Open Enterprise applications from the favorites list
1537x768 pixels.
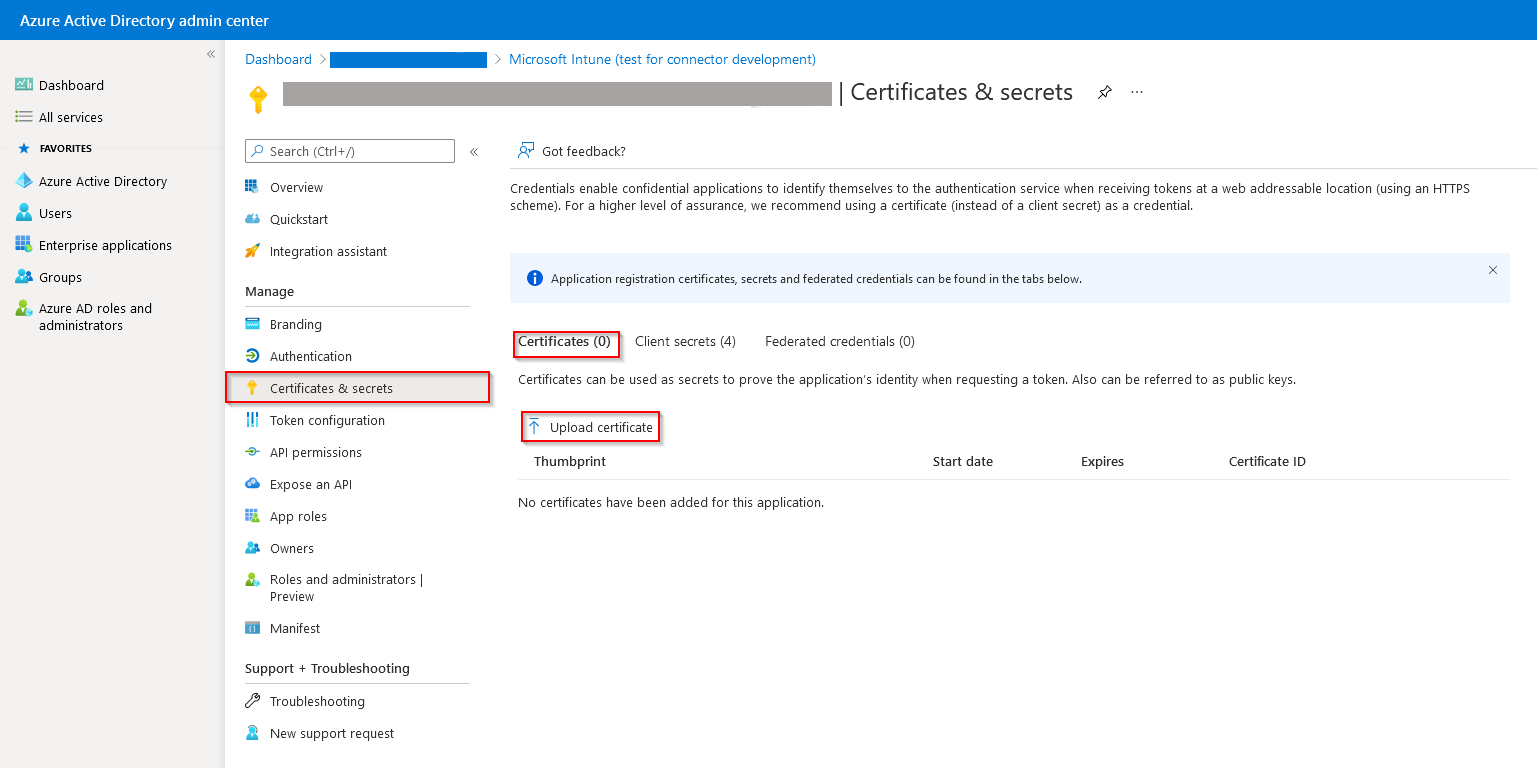coord(103,245)
